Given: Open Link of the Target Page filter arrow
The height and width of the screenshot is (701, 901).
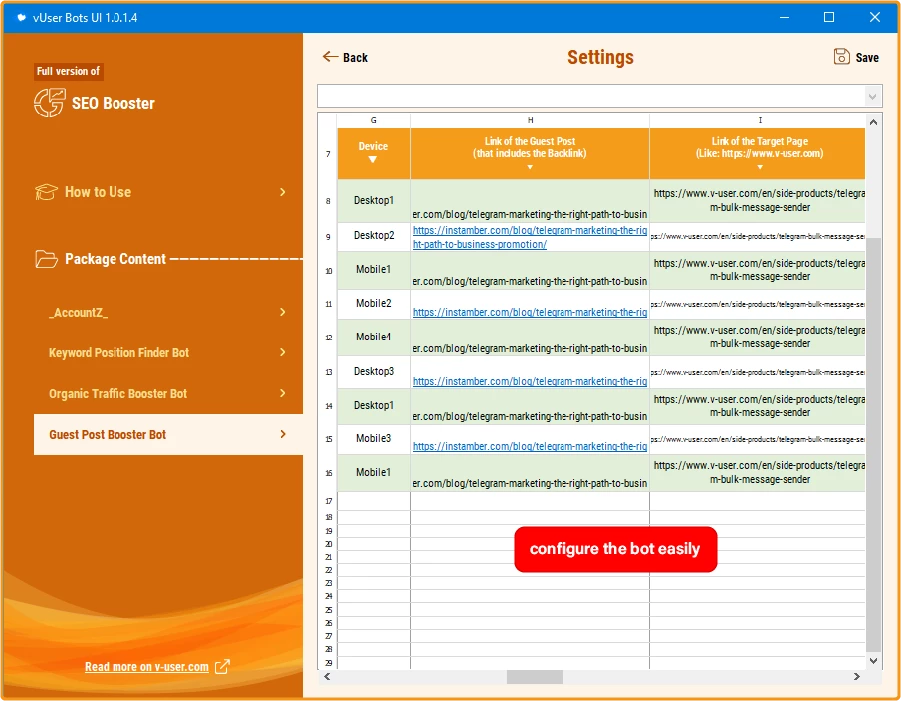Looking at the screenshot, I should (x=760, y=167).
